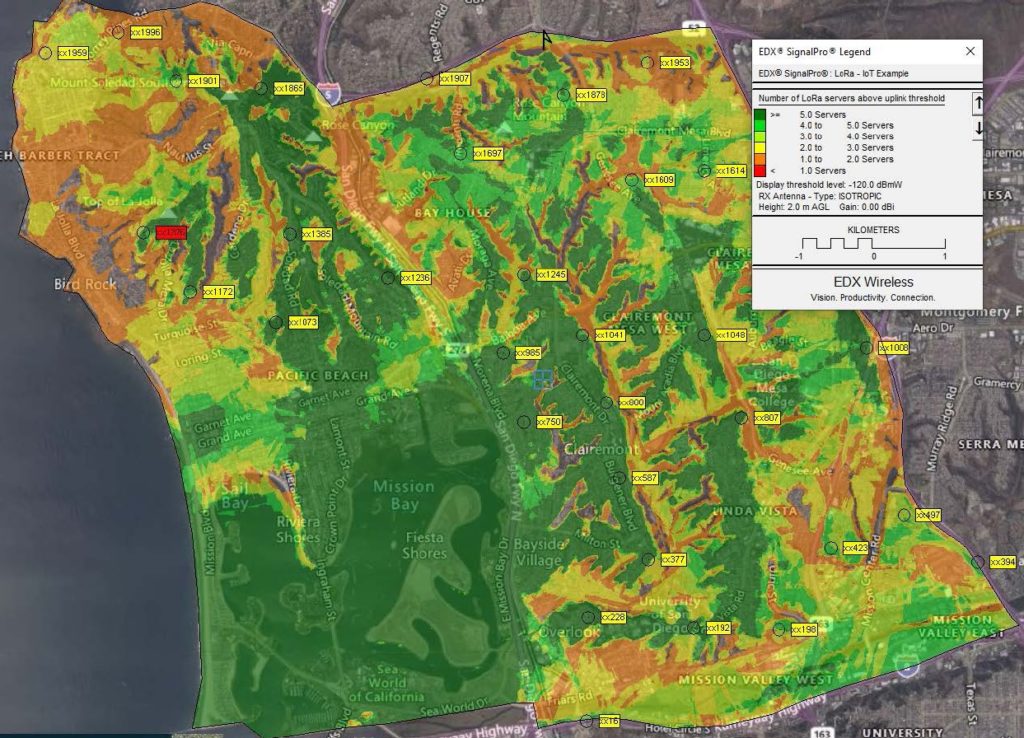Select the orange 1.0 to 2.0 swatch
Screen dimensions: 1024x738
762,159
